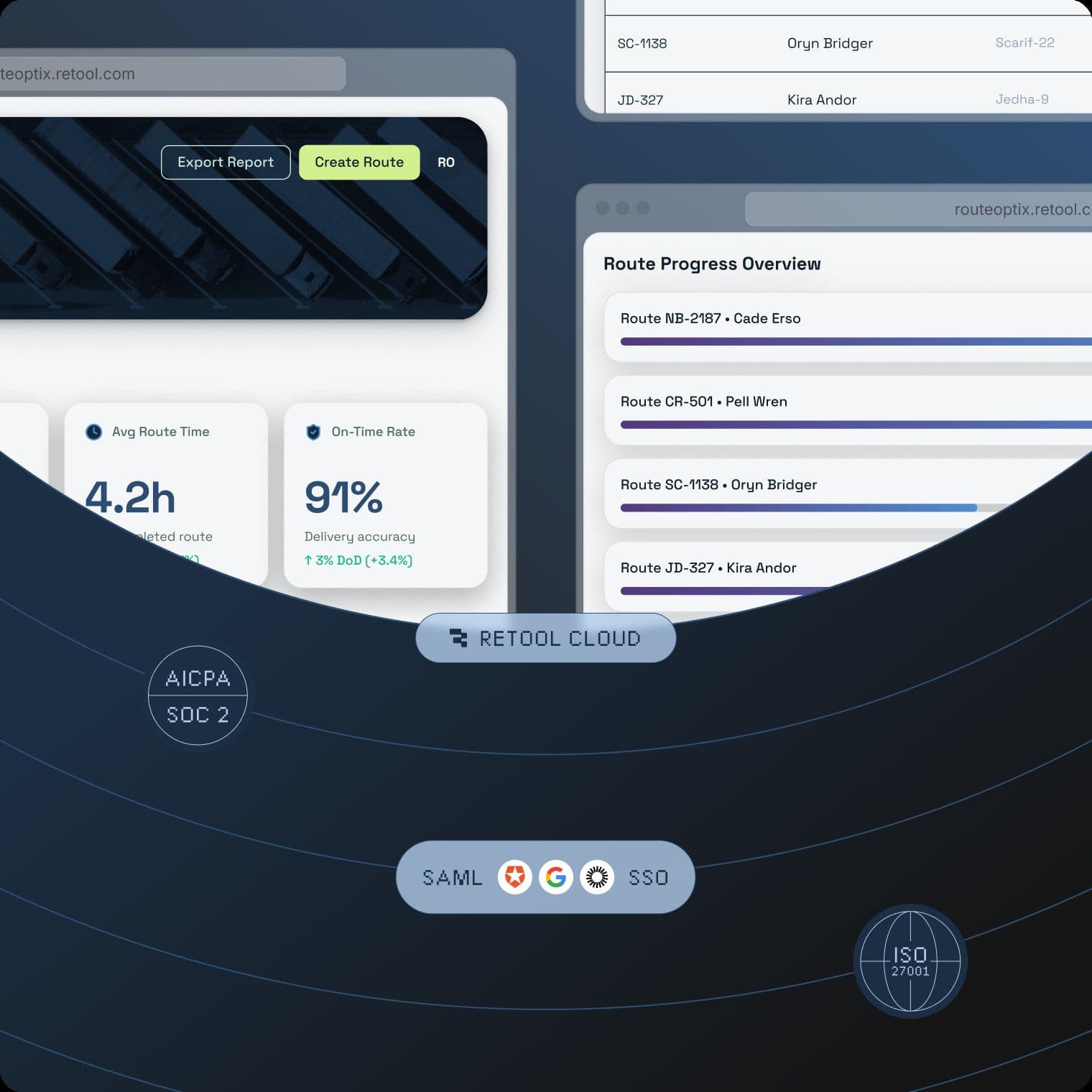Click the Jedha-9 table cell

(x=1022, y=99)
